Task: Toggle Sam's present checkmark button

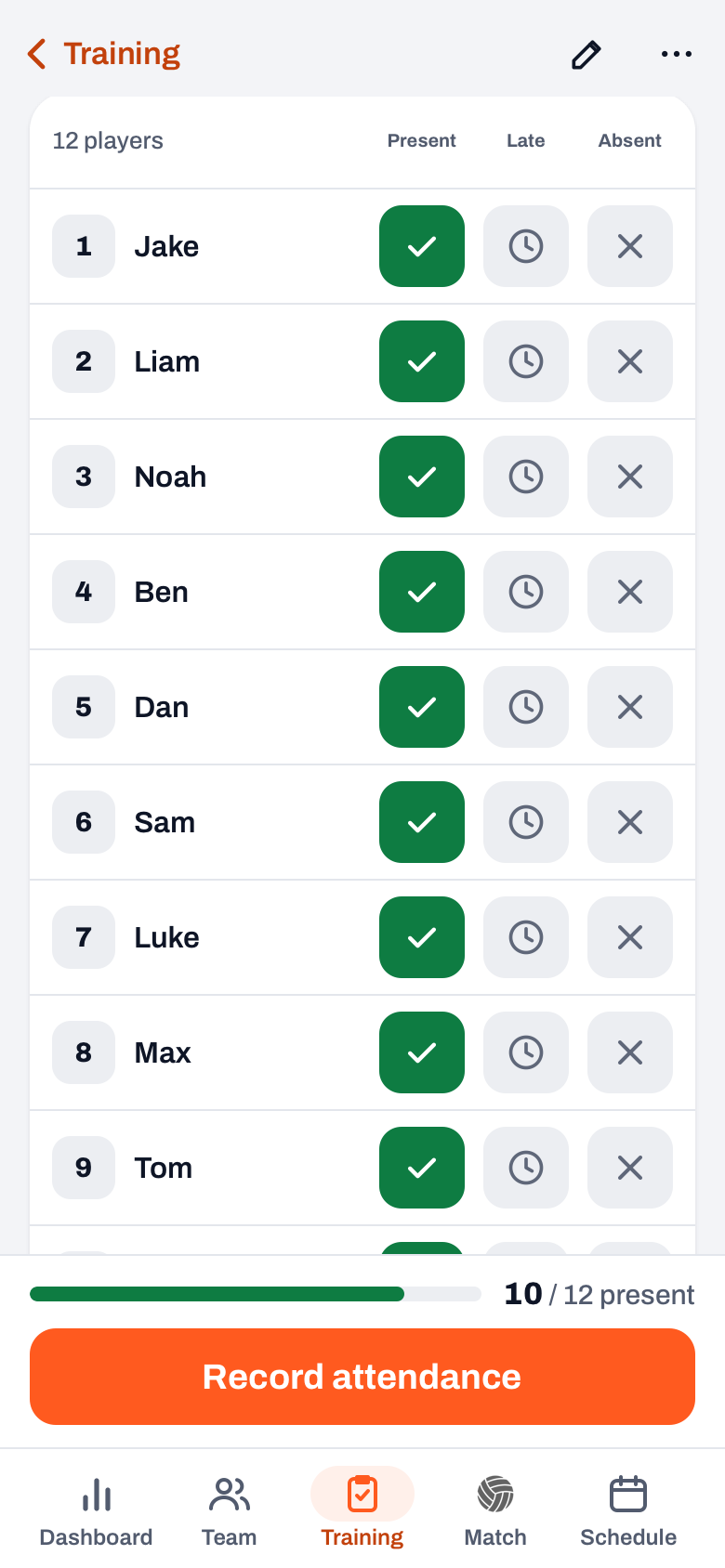Action: 422,822
